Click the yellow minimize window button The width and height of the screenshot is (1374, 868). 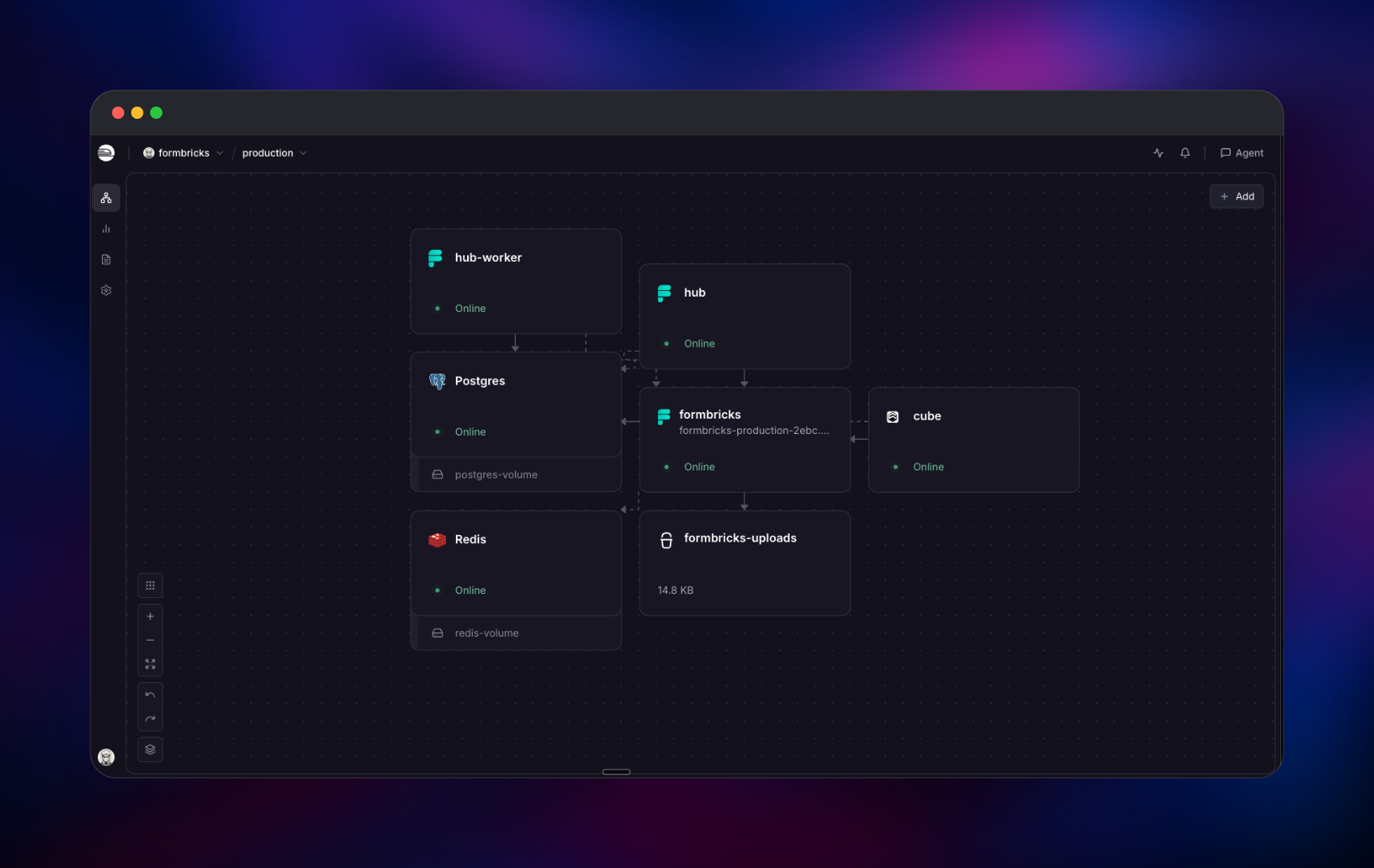coord(137,113)
